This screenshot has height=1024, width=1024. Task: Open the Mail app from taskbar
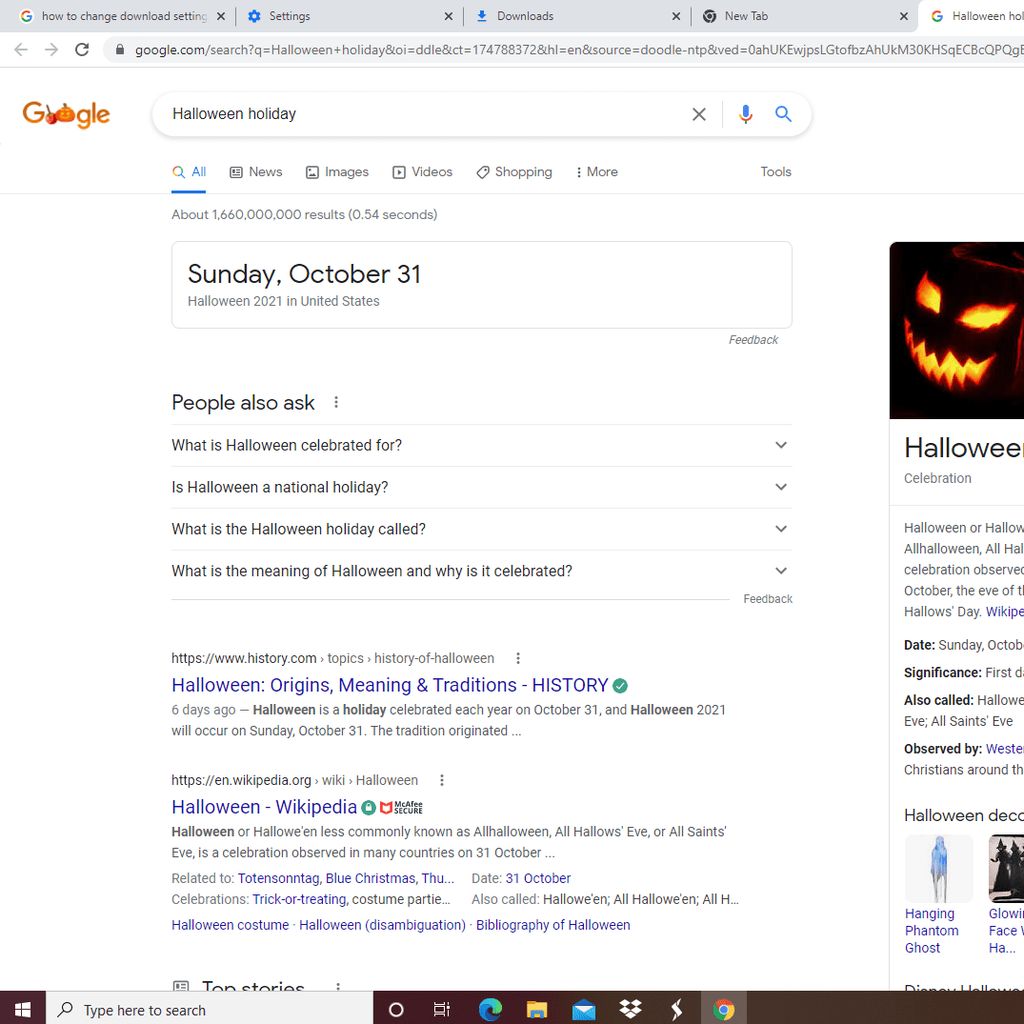[x=583, y=1010]
